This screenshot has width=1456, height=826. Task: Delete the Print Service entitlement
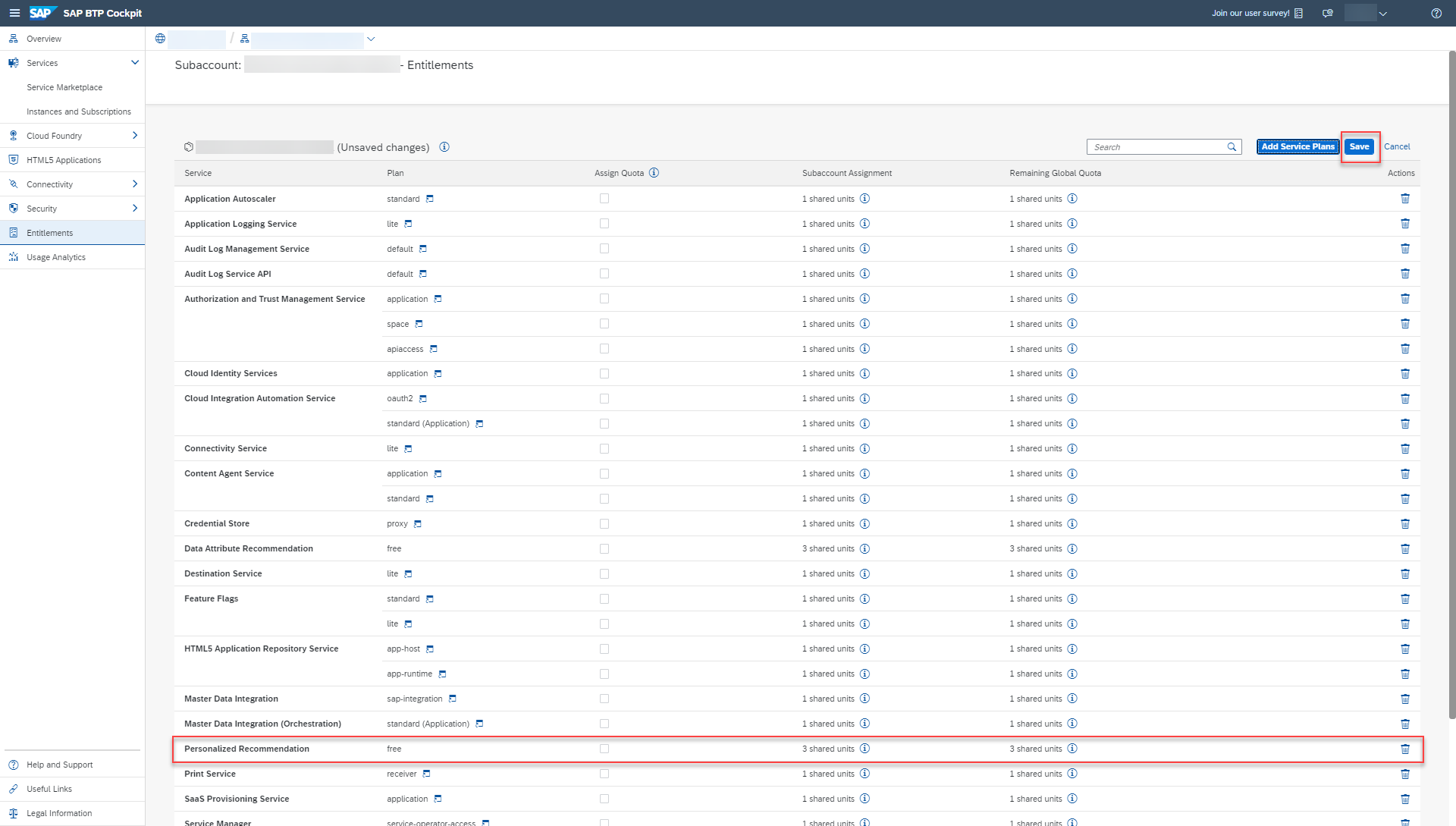1405,774
